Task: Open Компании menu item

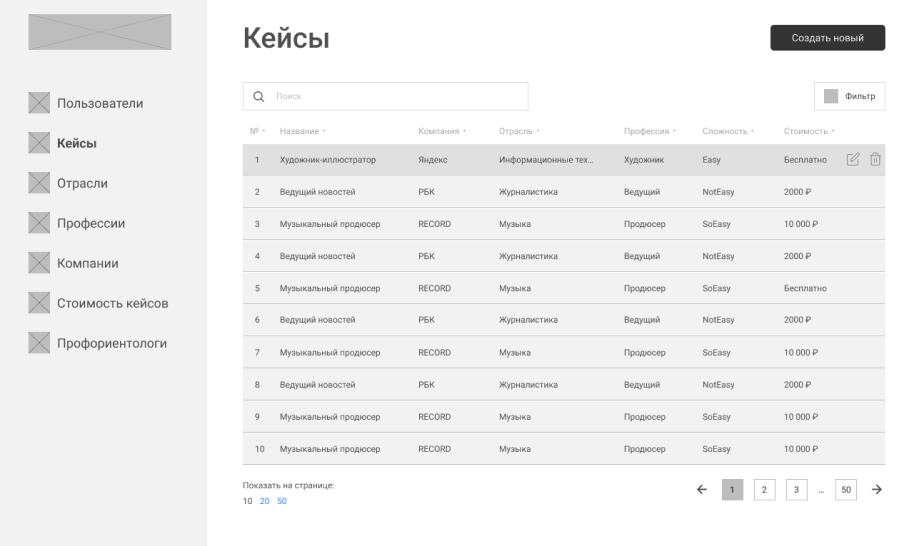Action: point(88,263)
